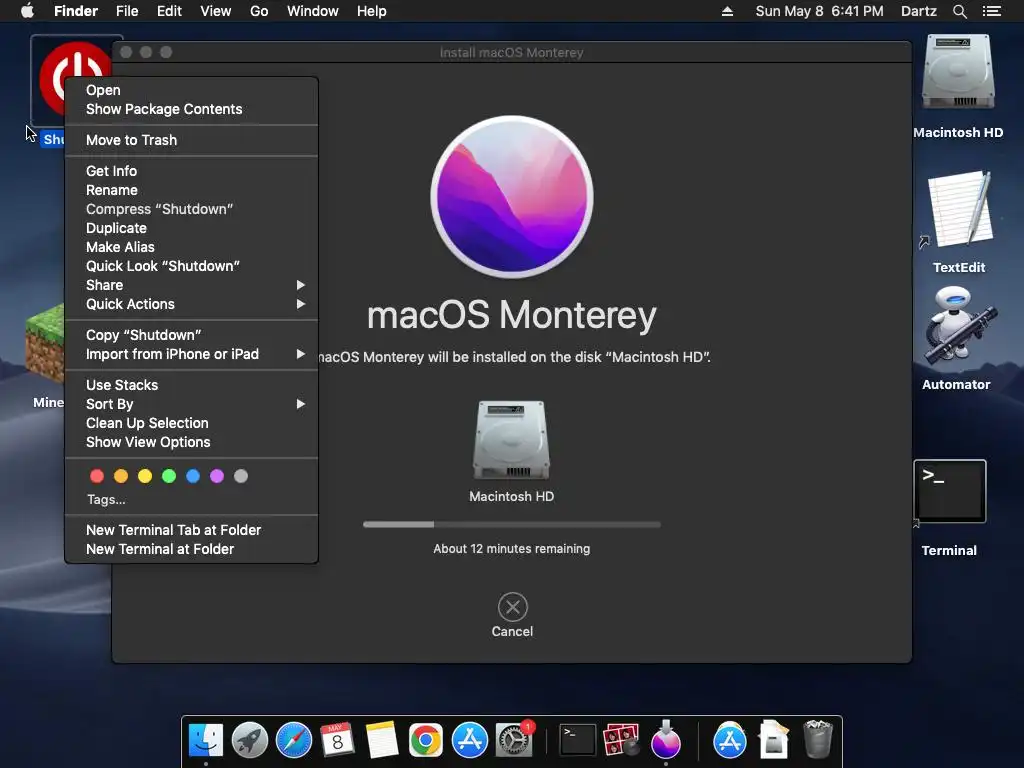Select Macintosh HD desktop drive icon
Screen dimensions: 1024x768
[958, 72]
